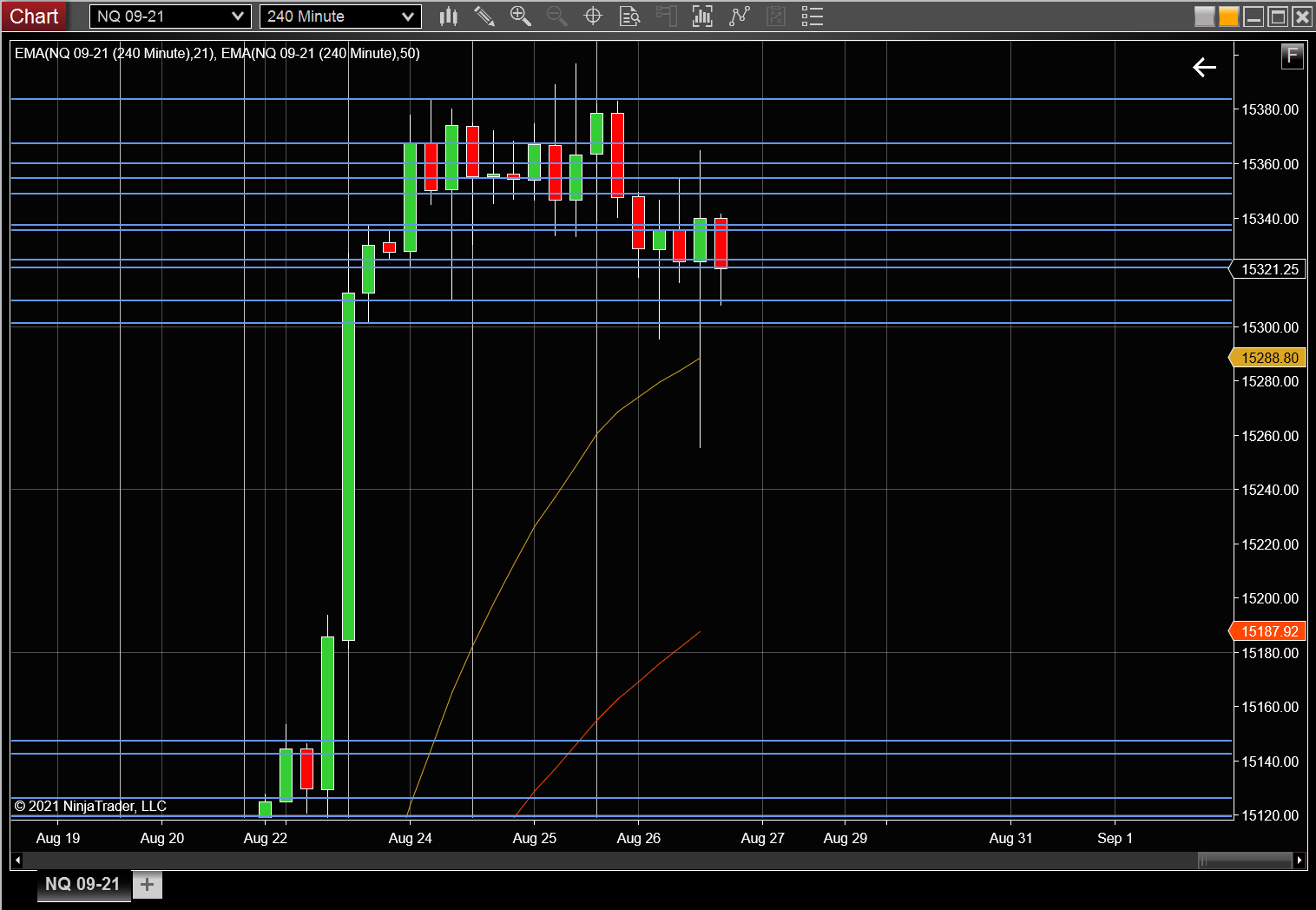The width and height of the screenshot is (1316, 910).
Task: Select the NQ 09-21 chart tab
Action: coord(82,884)
